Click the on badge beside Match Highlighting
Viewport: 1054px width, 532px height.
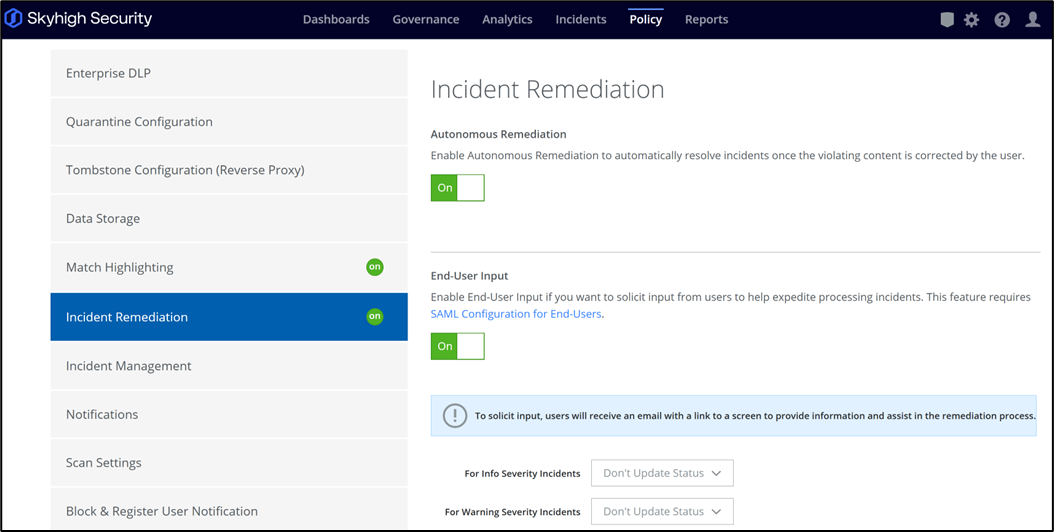click(x=374, y=267)
